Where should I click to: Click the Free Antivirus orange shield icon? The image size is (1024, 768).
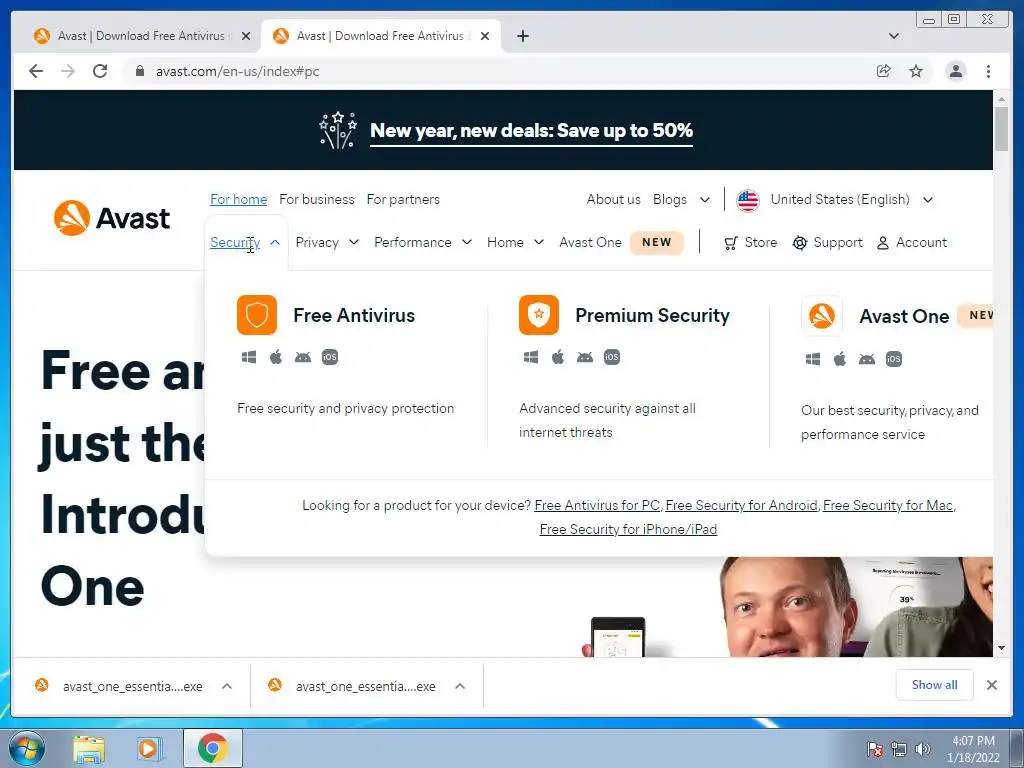click(x=257, y=315)
